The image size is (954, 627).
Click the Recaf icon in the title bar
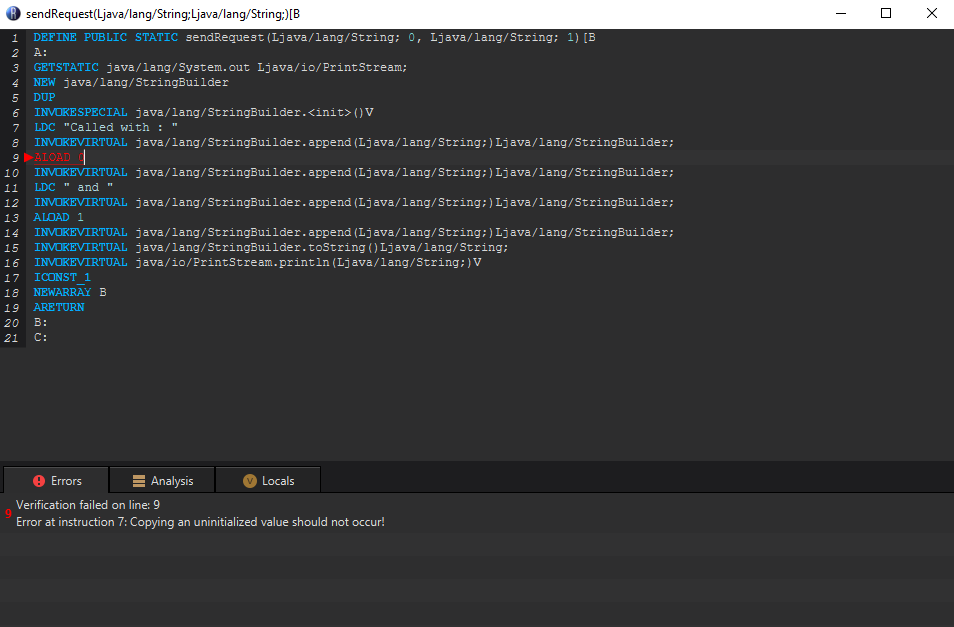click(x=12, y=12)
